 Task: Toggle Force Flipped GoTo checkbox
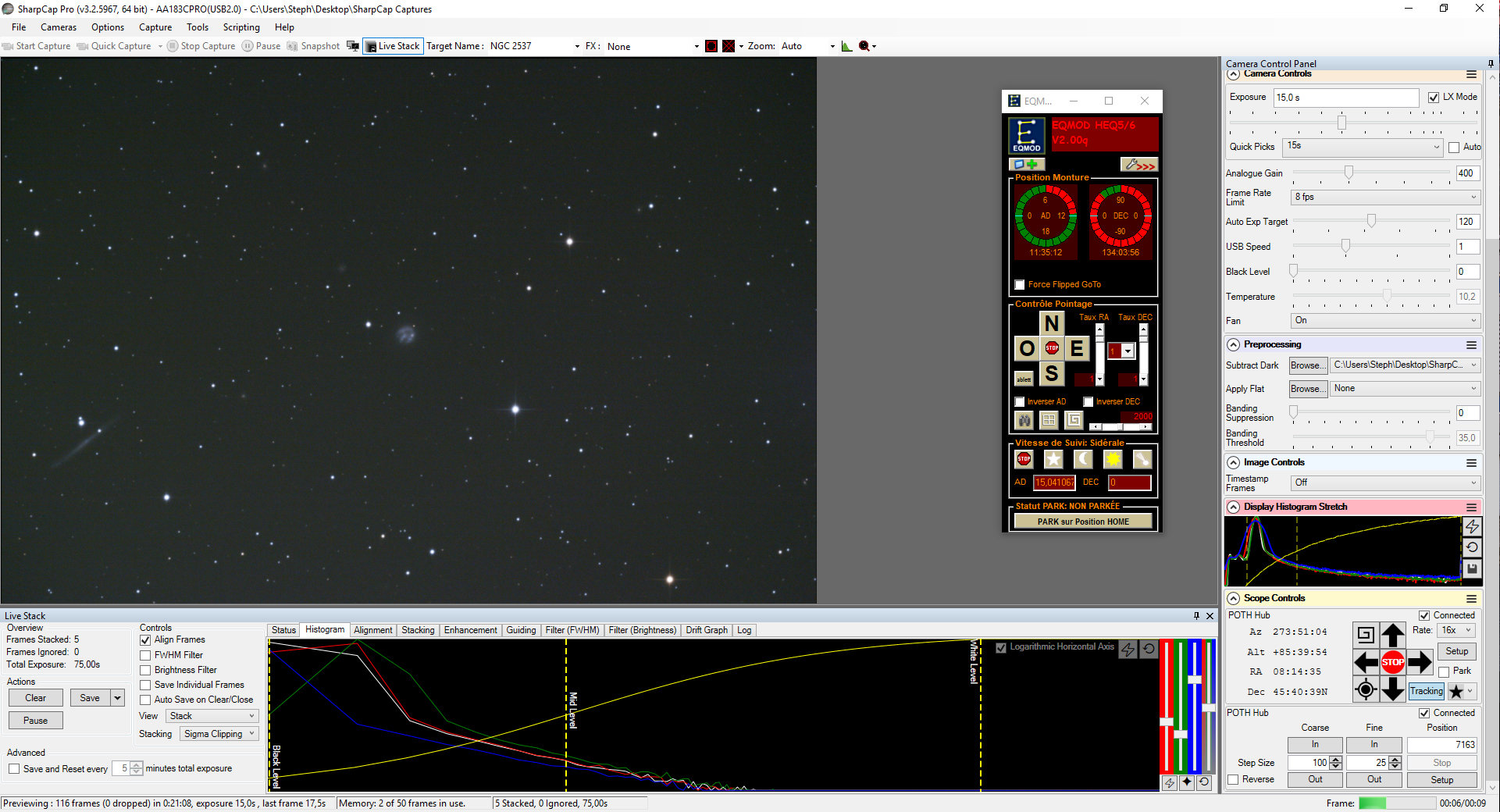[1020, 285]
